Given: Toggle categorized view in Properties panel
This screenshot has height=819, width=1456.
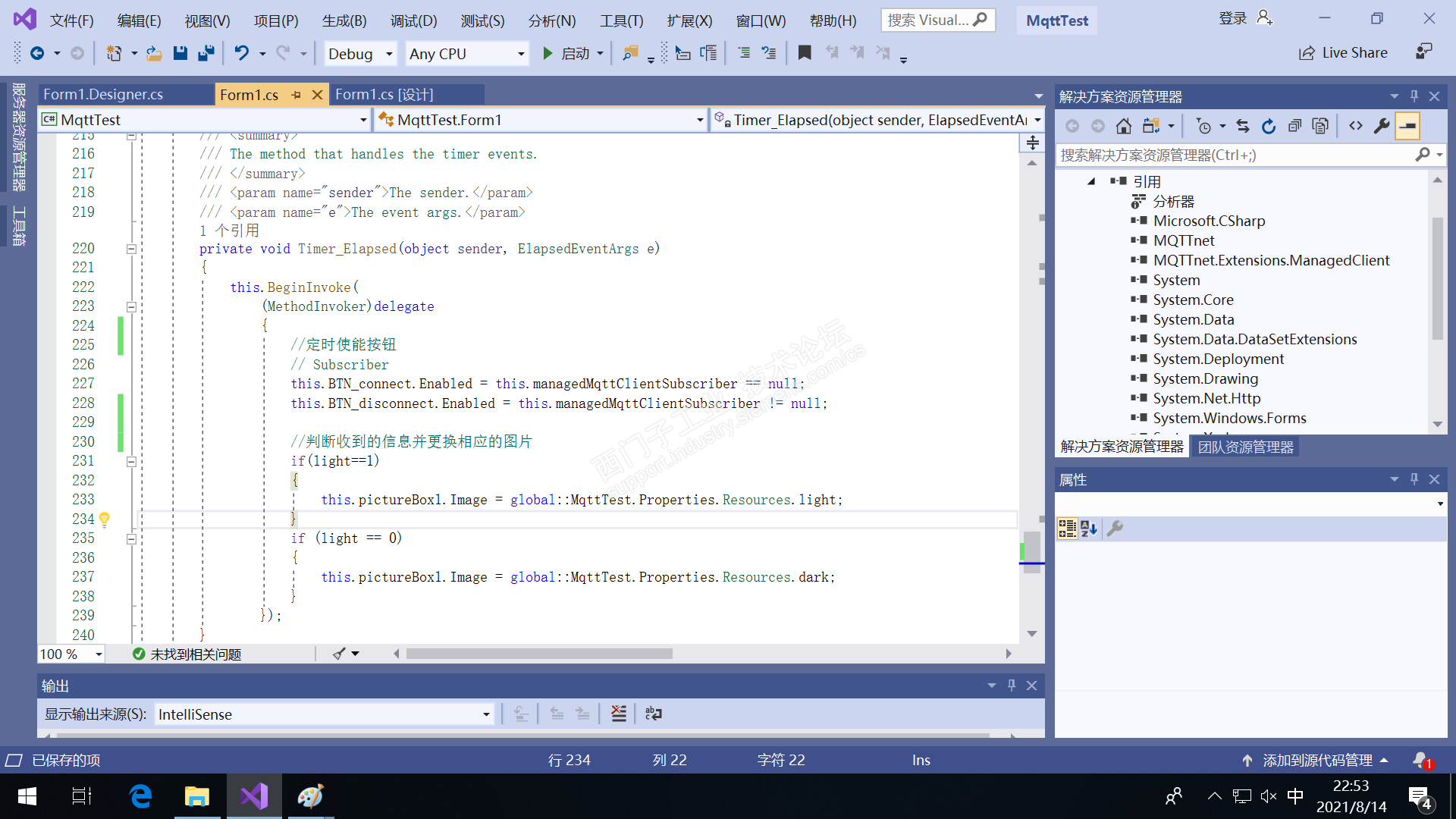Looking at the screenshot, I should point(1067,529).
